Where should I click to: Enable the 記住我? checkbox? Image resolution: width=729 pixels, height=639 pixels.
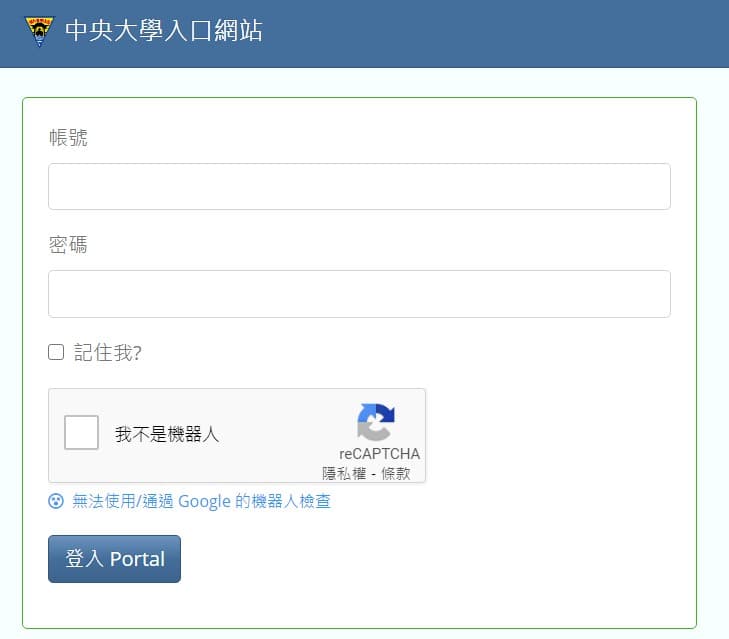(56, 352)
